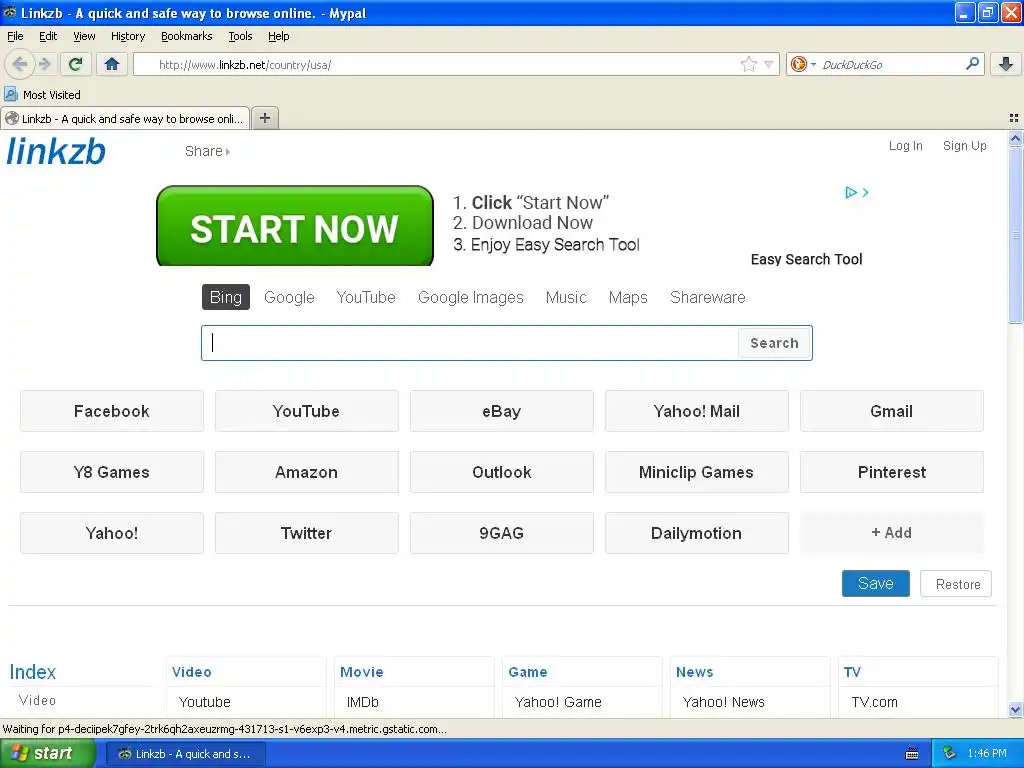The image size is (1024, 768).
Task: Open the Pinterest shortcut tile
Action: click(x=891, y=472)
